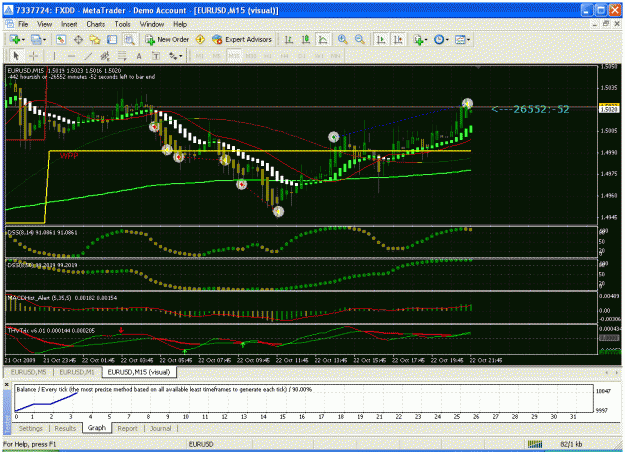This screenshot has height=452, width=625.
Task: Select the Trendline drawing tool
Action: (x=88, y=56)
